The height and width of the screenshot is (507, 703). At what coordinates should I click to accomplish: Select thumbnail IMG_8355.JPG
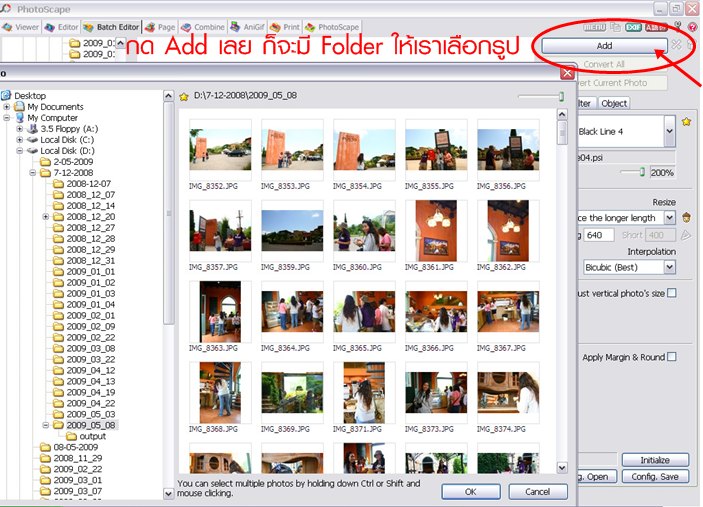pos(436,150)
